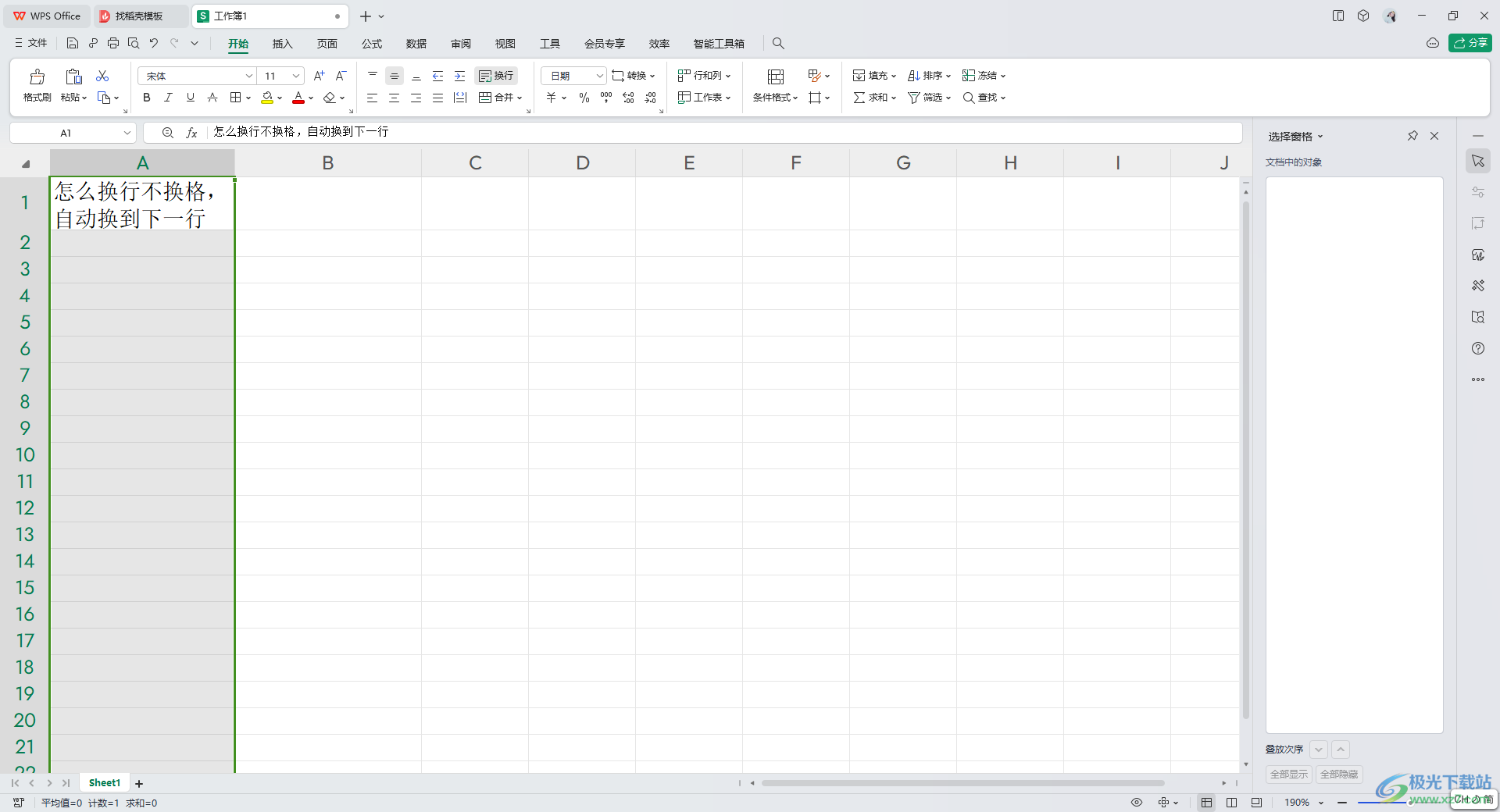Click the thousands separator icon

pos(606,98)
